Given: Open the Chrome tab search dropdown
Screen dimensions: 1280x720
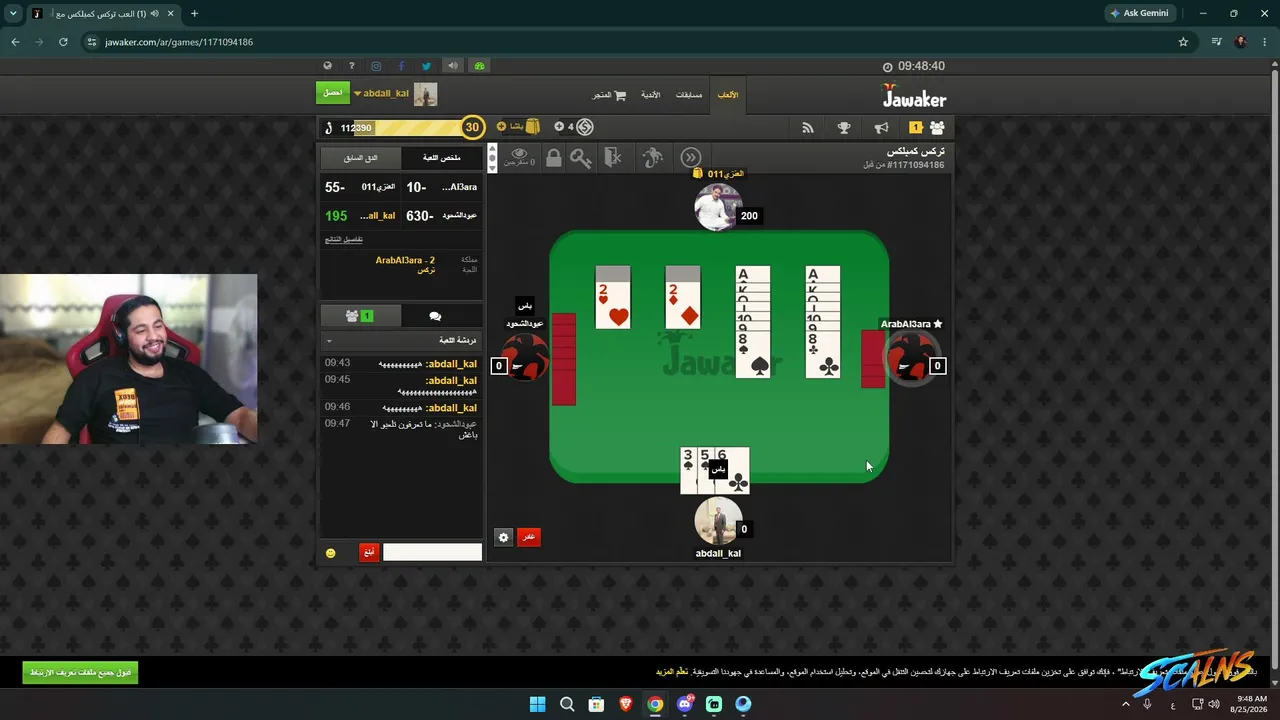Looking at the screenshot, I should click(x=13, y=13).
